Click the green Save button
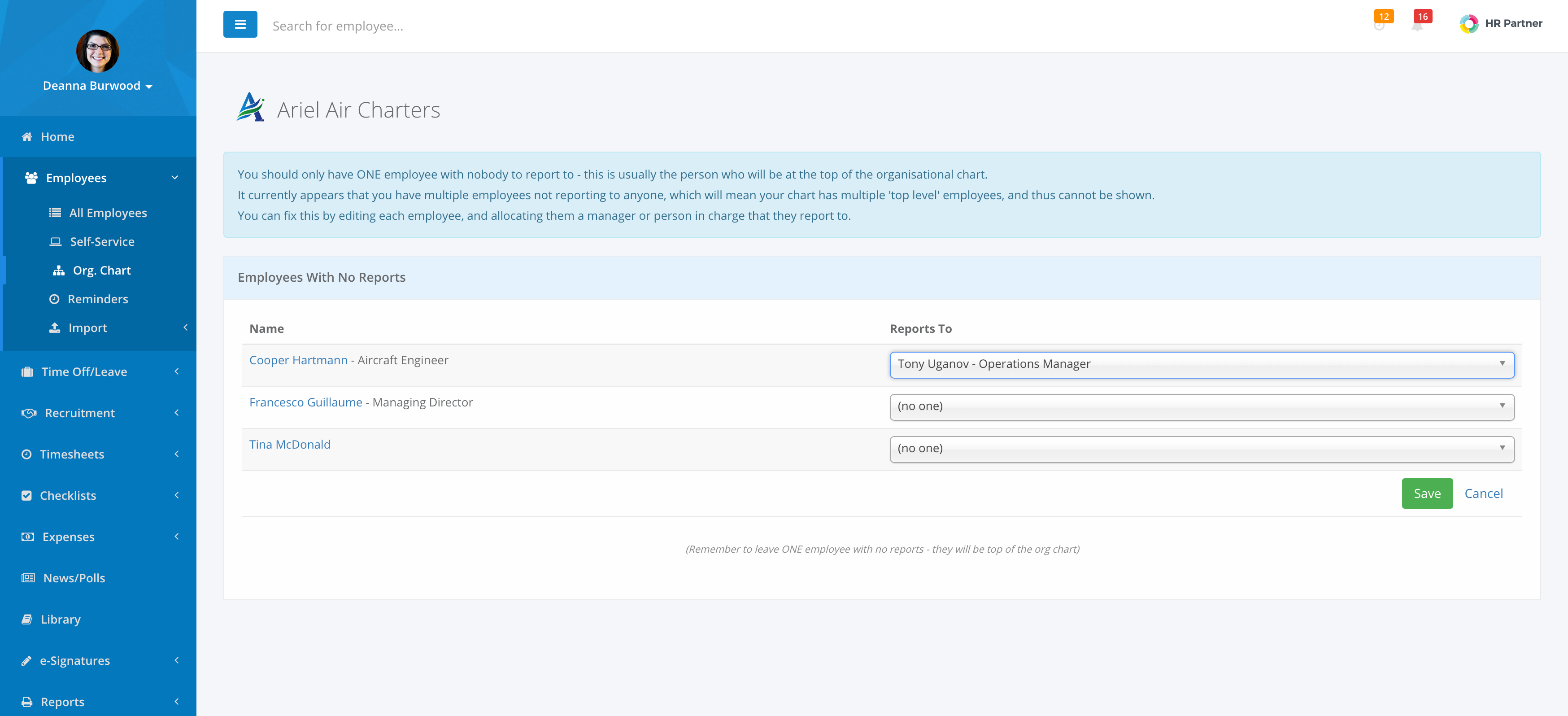 pyautogui.click(x=1427, y=493)
